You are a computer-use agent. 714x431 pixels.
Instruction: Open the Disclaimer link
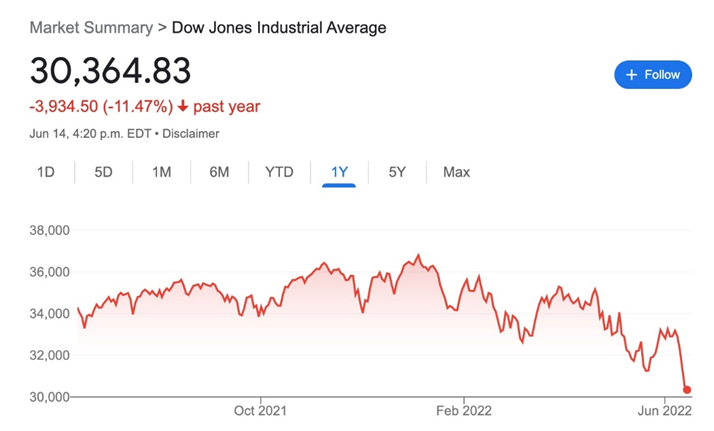(190, 133)
